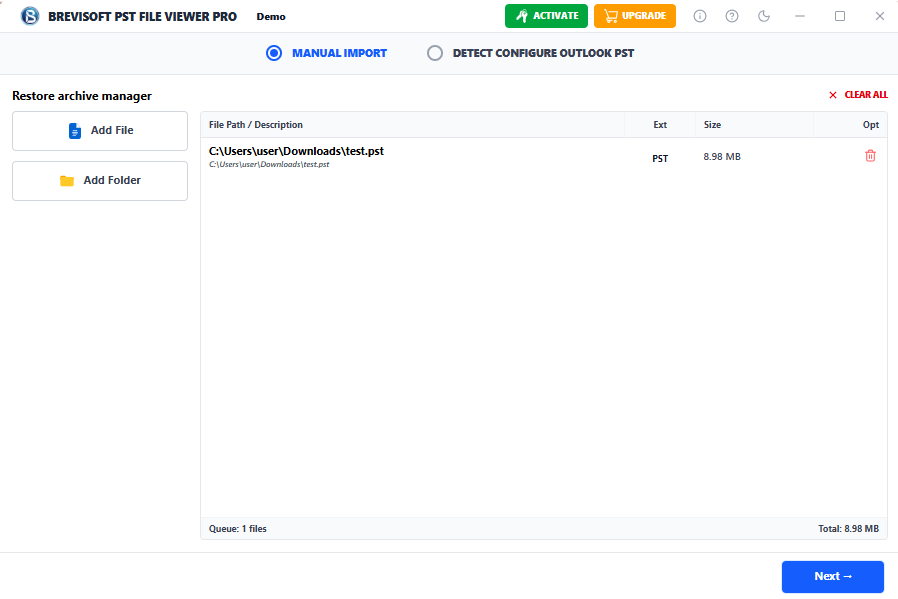Select the C:\Users\user\Downloads\test.pst row title
The image size is (898, 599).
click(x=296, y=151)
